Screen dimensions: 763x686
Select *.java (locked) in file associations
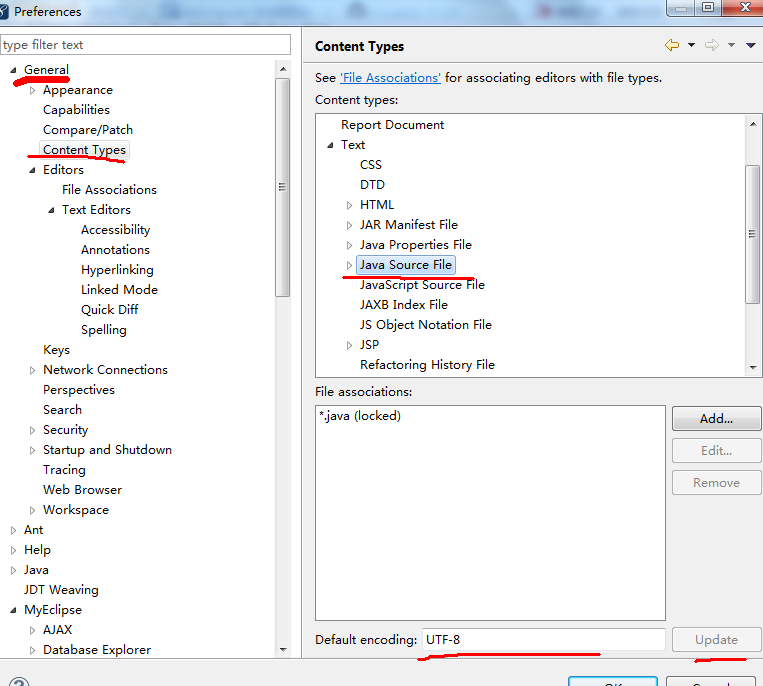tap(360, 416)
